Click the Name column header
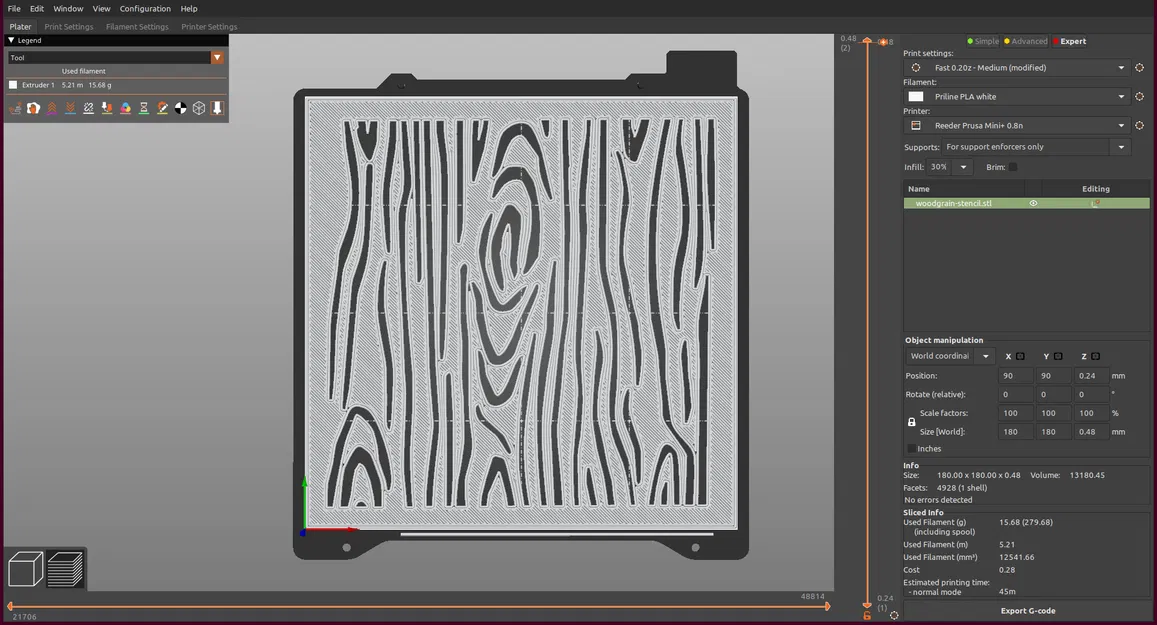The width and height of the screenshot is (1157, 625). (x=962, y=189)
